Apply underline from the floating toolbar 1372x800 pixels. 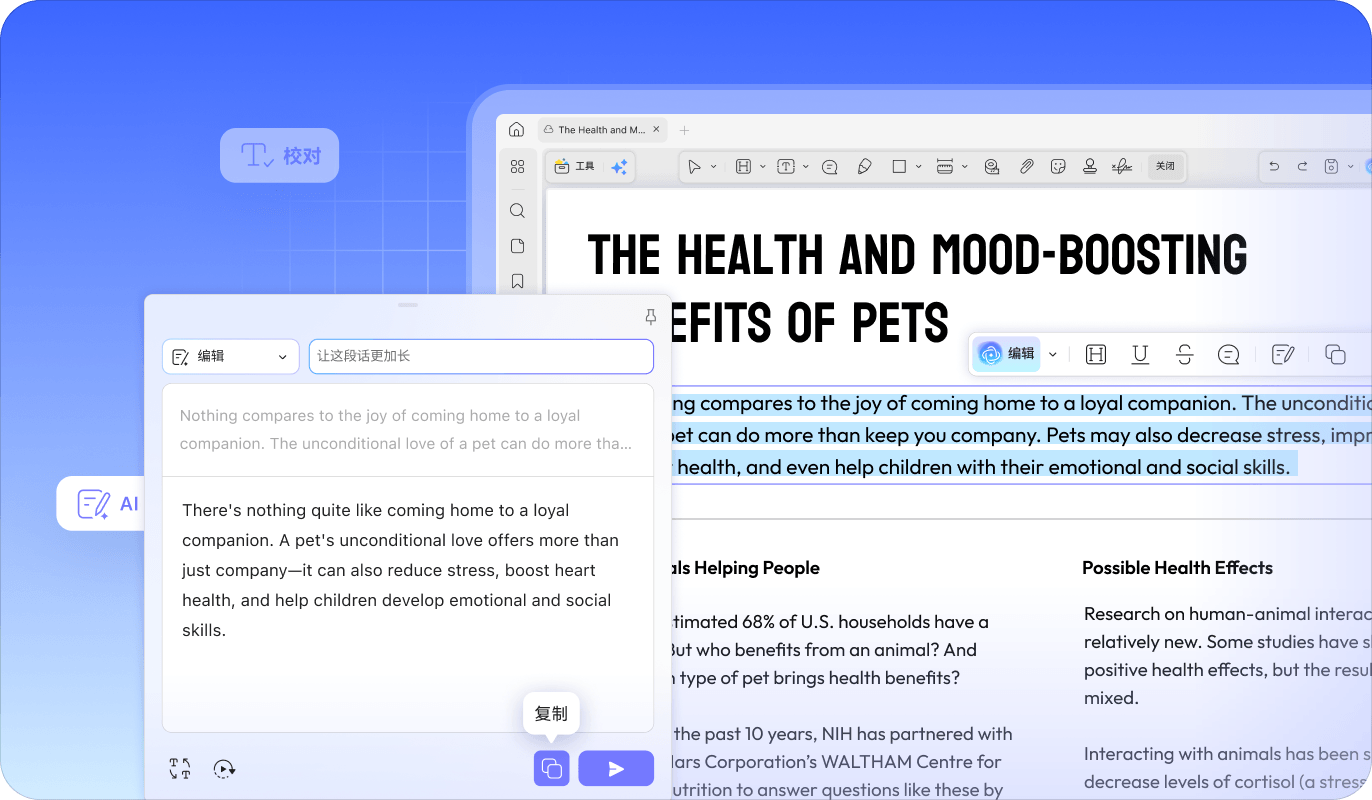point(1140,354)
